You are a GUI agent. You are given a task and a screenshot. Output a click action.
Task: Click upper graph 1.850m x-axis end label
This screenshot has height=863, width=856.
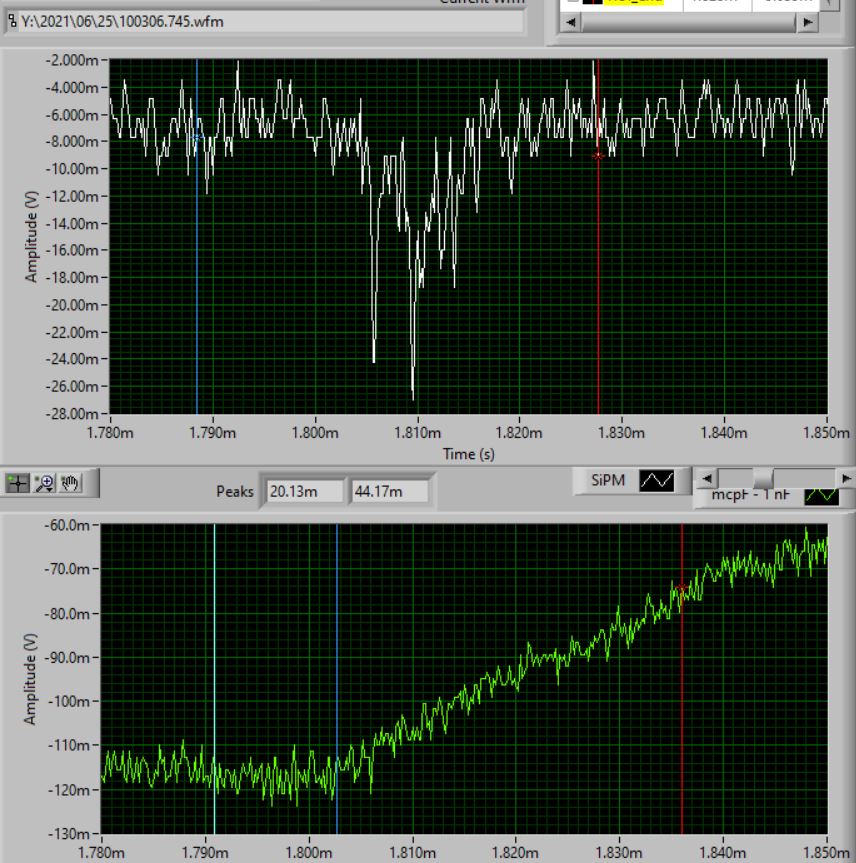pyautogui.click(x=826, y=433)
